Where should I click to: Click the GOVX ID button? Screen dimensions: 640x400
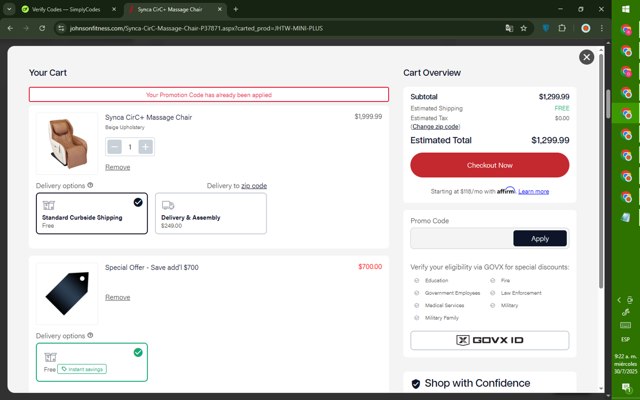(490, 340)
